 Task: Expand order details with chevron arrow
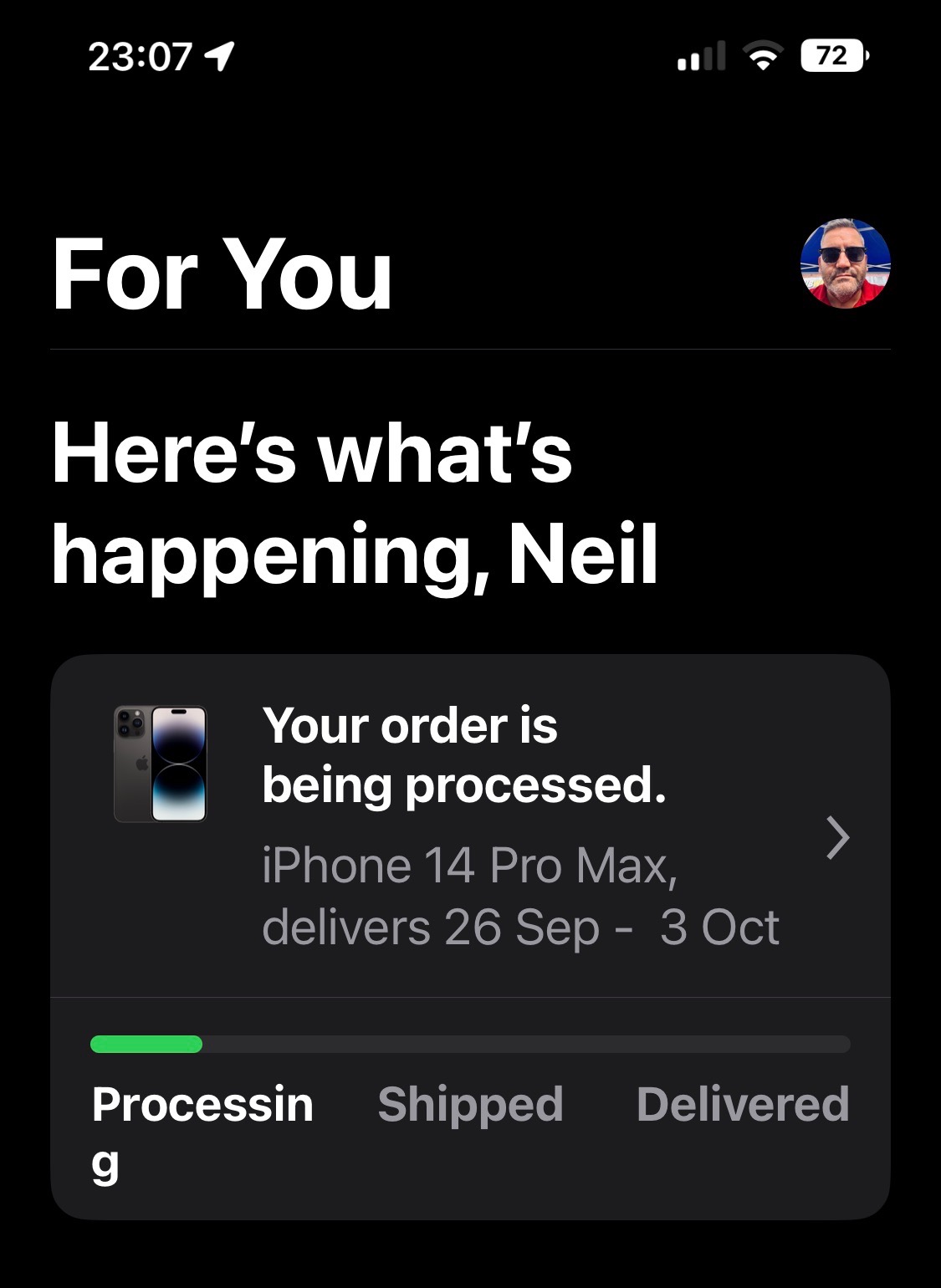pyautogui.click(x=837, y=838)
